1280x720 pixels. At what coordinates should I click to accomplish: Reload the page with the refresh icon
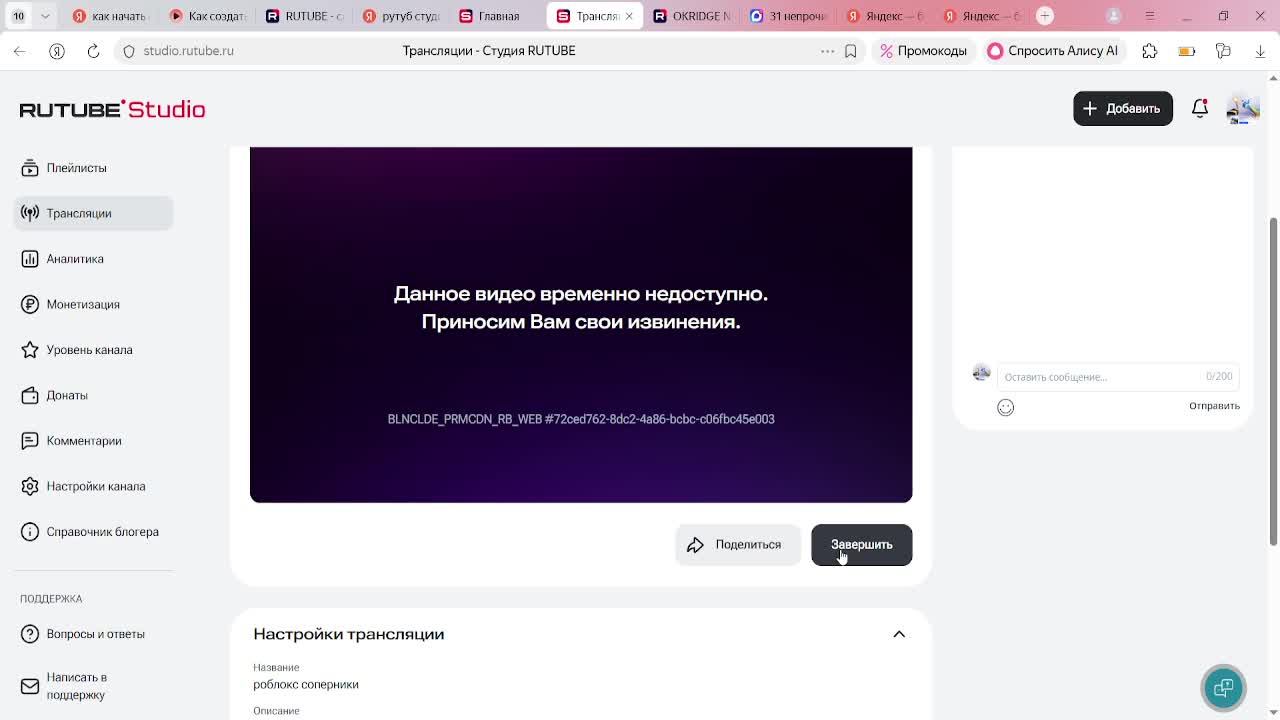pos(93,51)
